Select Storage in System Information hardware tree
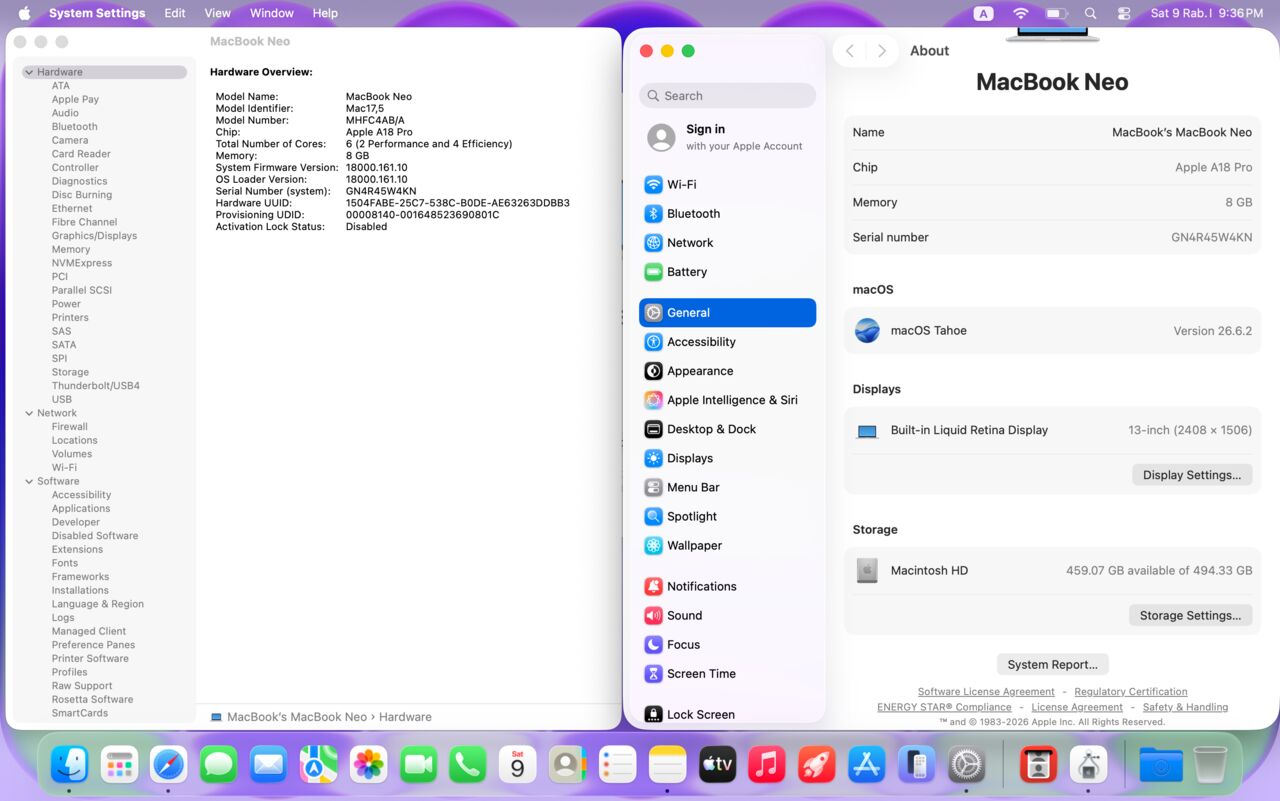 (70, 372)
